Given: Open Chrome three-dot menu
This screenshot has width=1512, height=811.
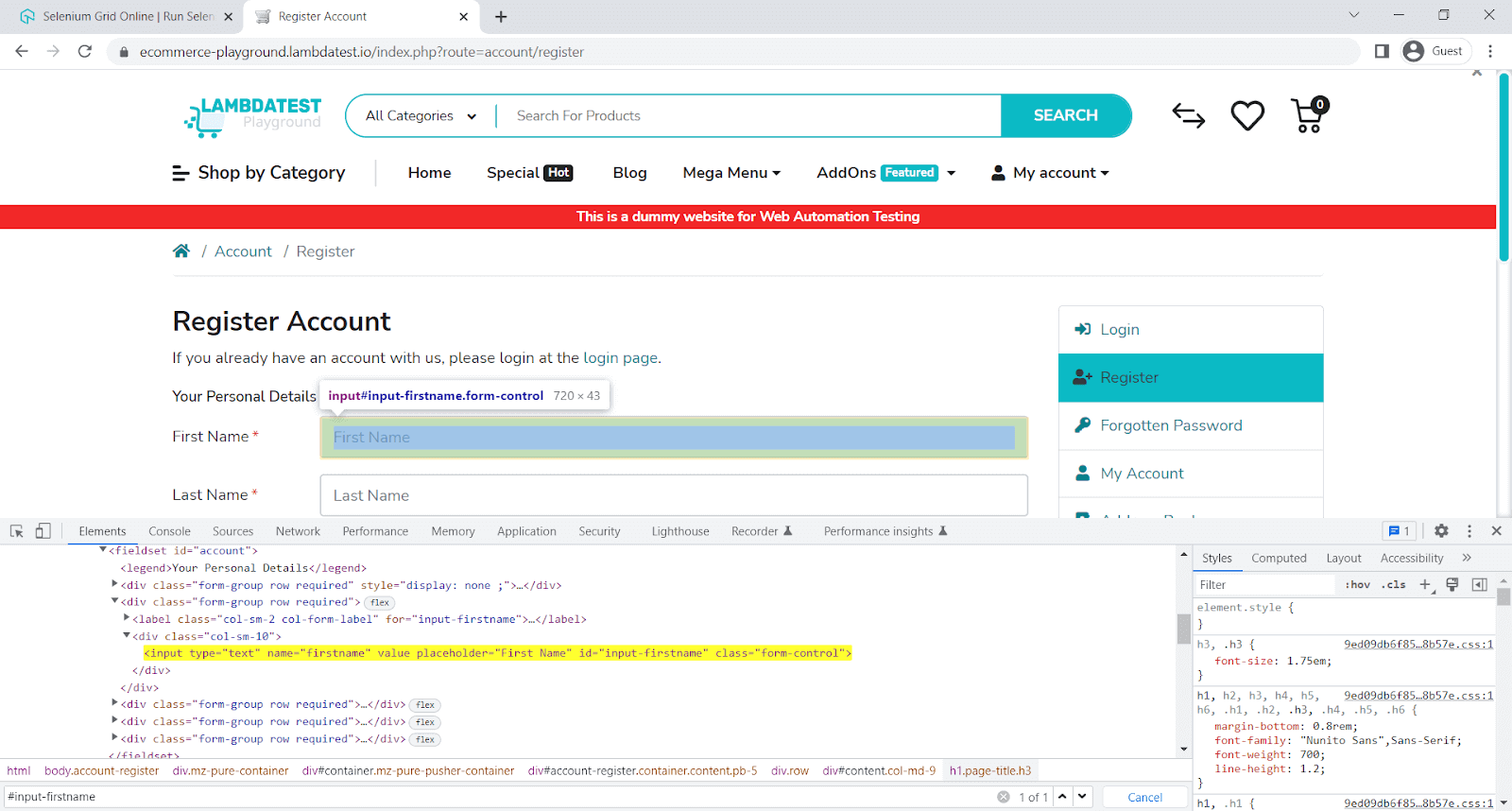Looking at the screenshot, I should pos(1490,51).
